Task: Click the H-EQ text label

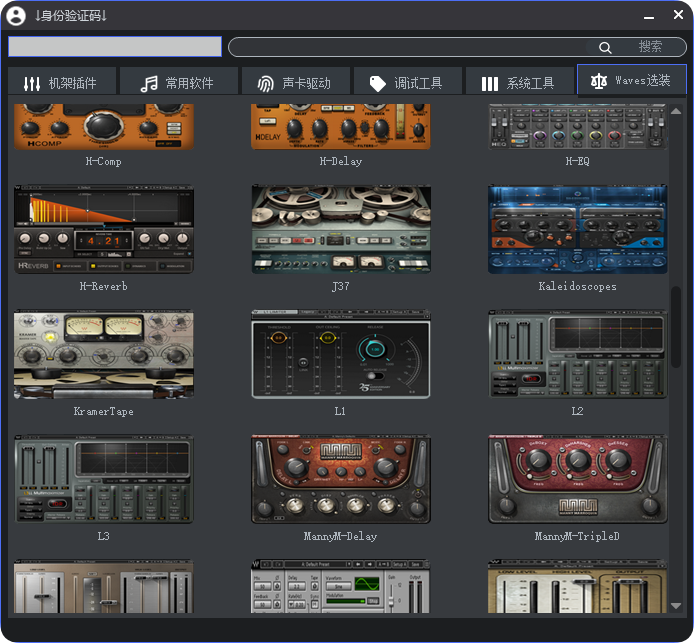Action: pyautogui.click(x=578, y=162)
